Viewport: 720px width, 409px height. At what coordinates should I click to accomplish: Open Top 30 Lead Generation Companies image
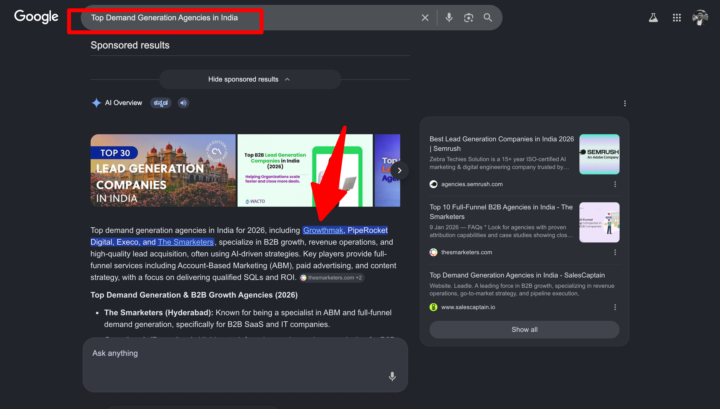163,170
